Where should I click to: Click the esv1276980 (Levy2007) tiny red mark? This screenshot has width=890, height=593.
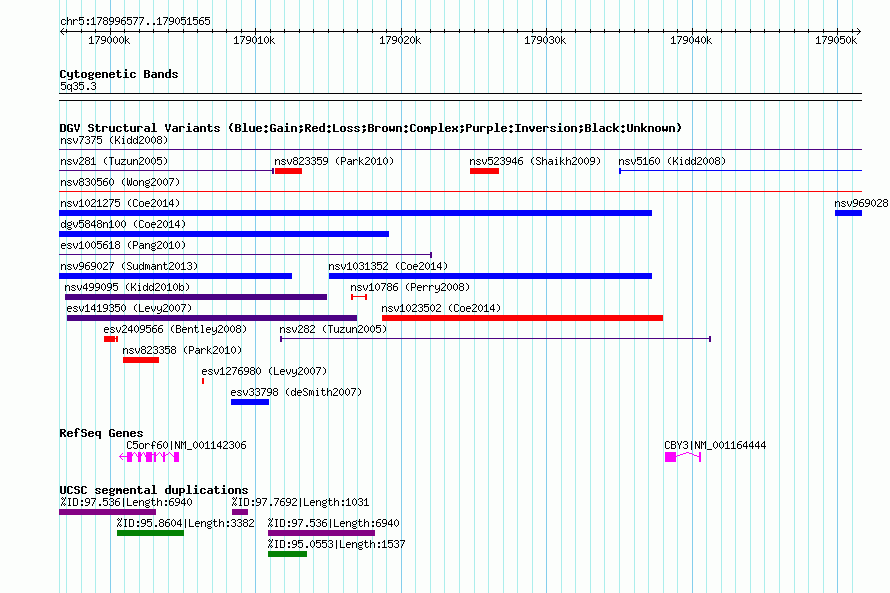coord(203,381)
